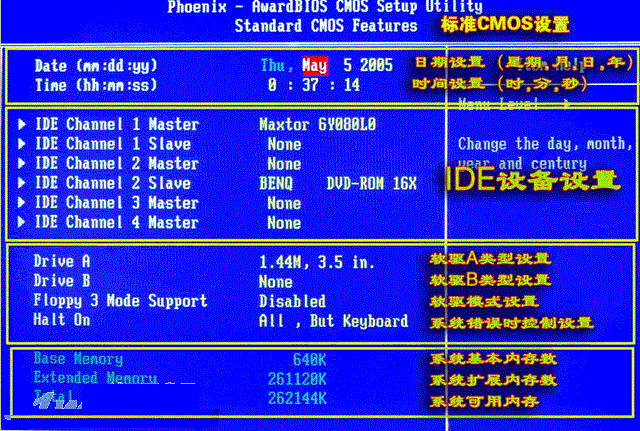Viewport: 640px width, 431px height.
Task: Click the Time (hh:mm:ss) label
Action: click(96, 86)
